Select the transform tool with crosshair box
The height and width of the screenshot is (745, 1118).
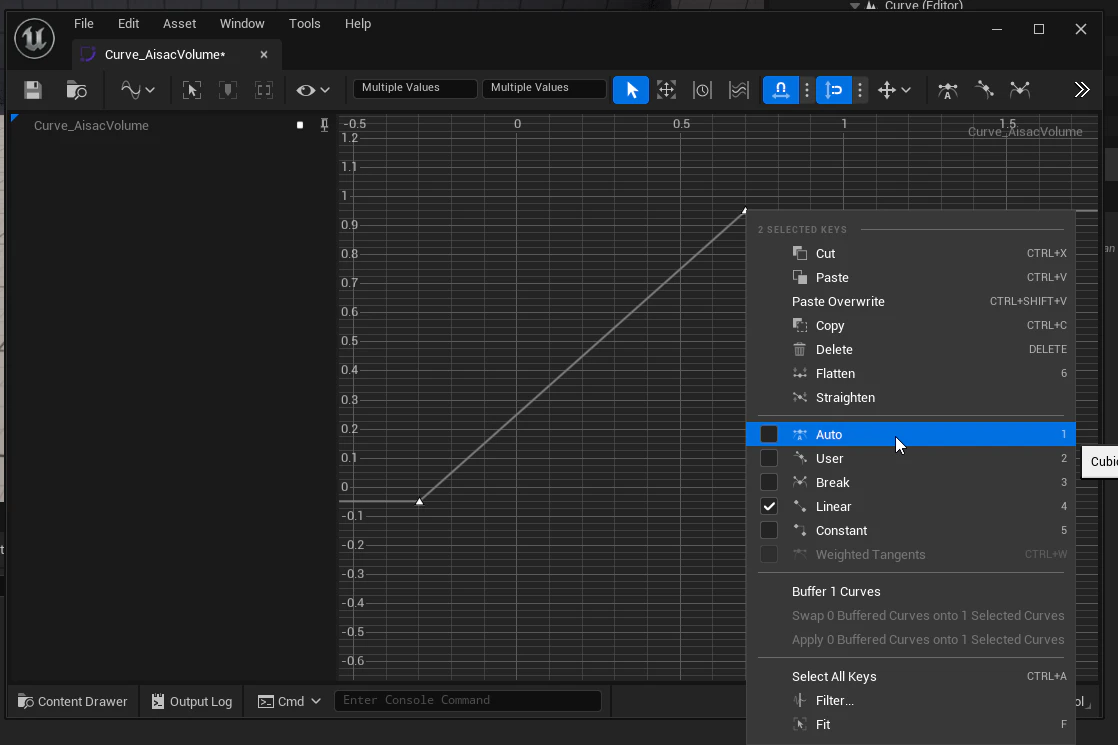pos(667,90)
